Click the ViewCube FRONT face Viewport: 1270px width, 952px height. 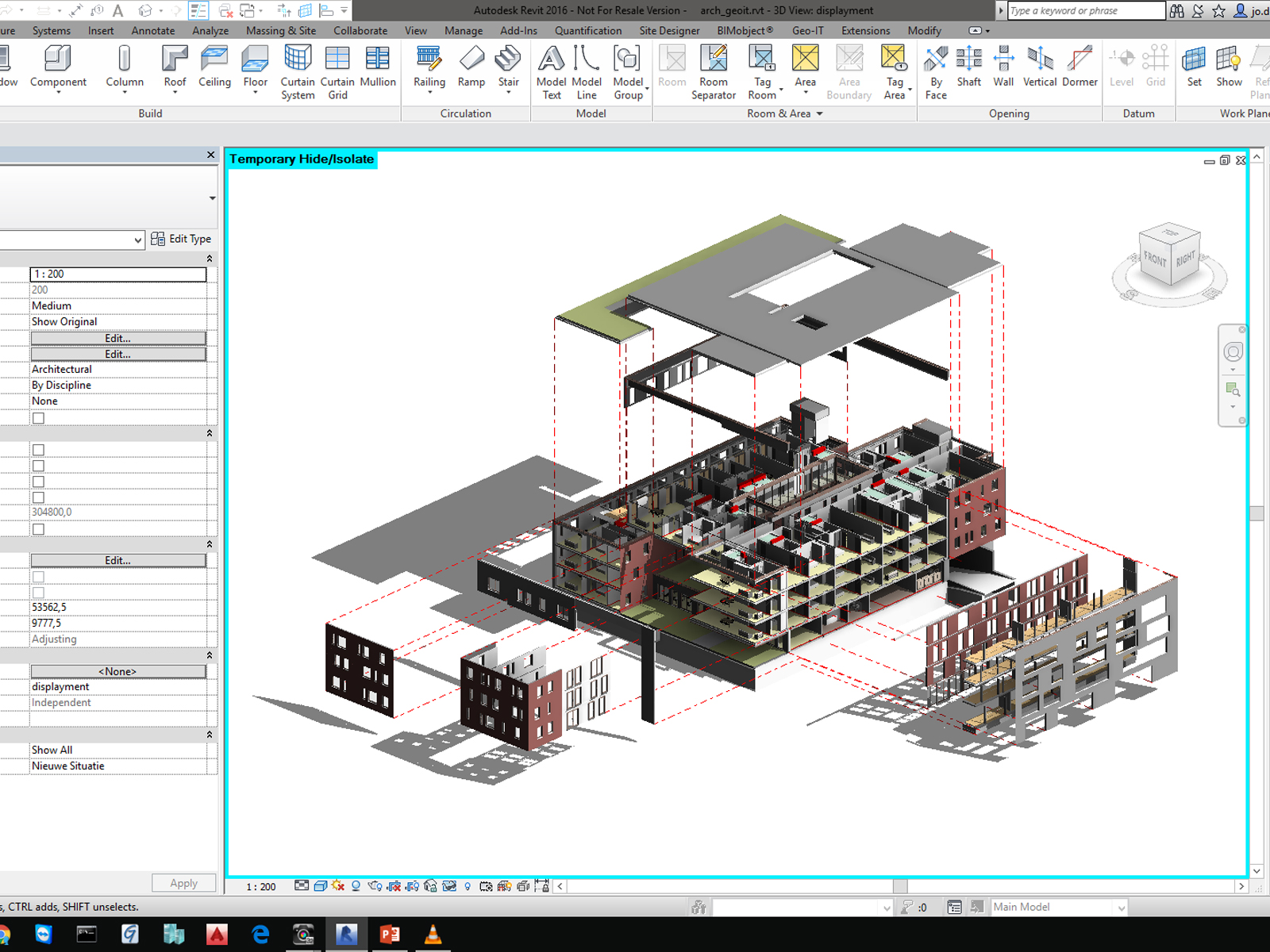pyautogui.click(x=1155, y=260)
